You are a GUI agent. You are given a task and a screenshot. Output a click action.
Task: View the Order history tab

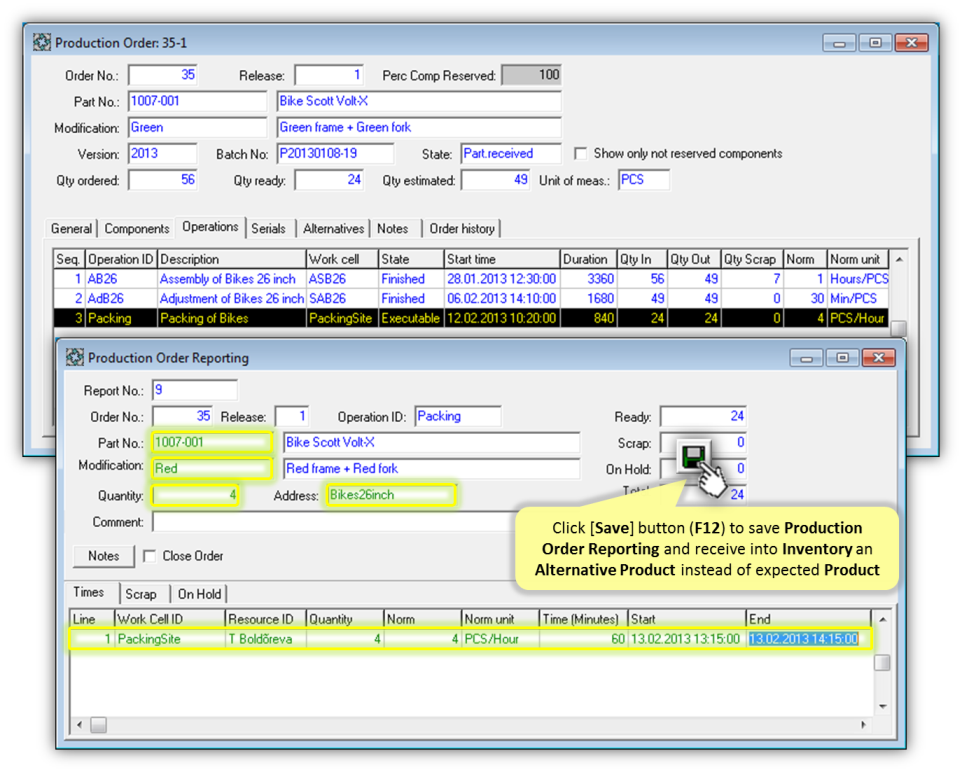(462, 228)
